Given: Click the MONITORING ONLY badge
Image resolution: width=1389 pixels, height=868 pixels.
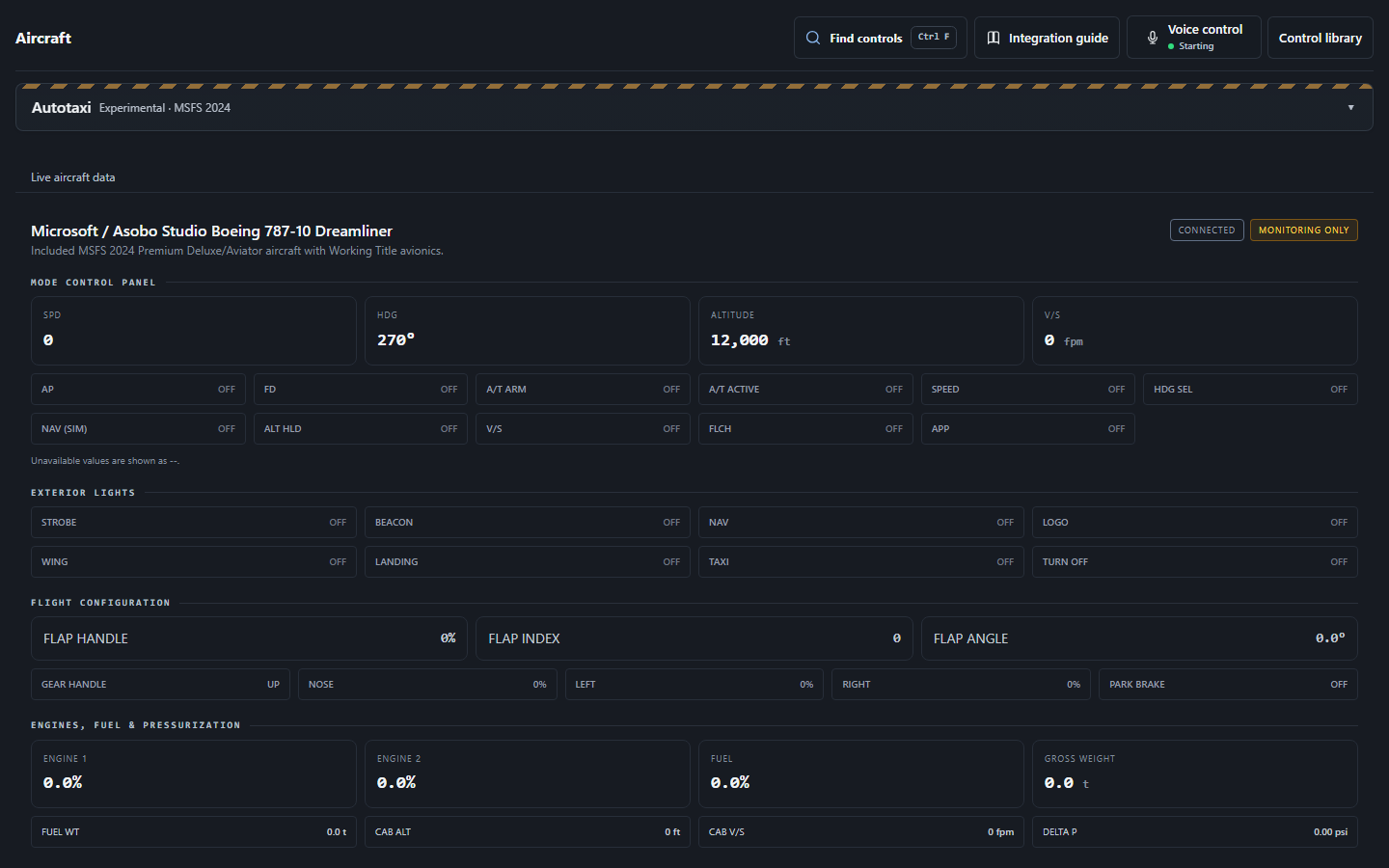Looking at the screenshot, I should click(x=1303, y=231).
